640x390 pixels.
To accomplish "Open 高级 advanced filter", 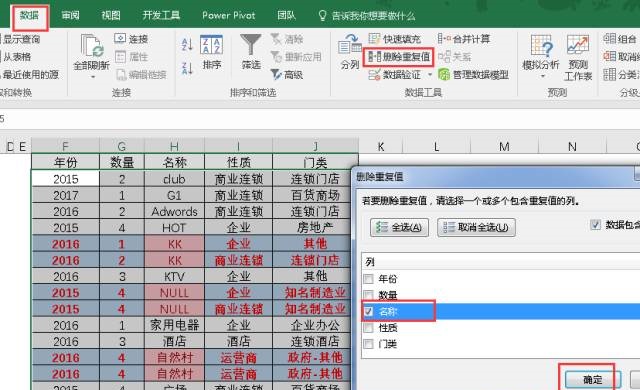I will point(287,74).
